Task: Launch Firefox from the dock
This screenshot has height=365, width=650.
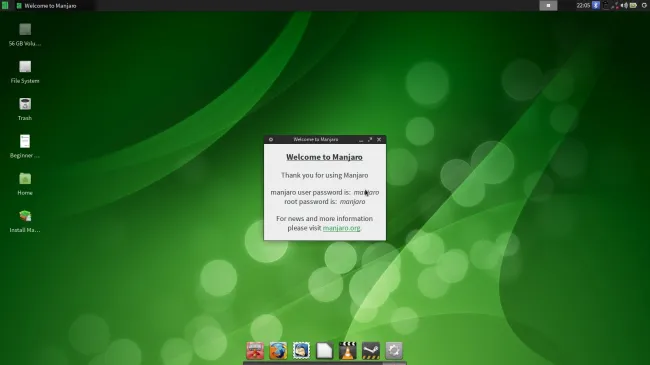Action: tap(278, 350)
